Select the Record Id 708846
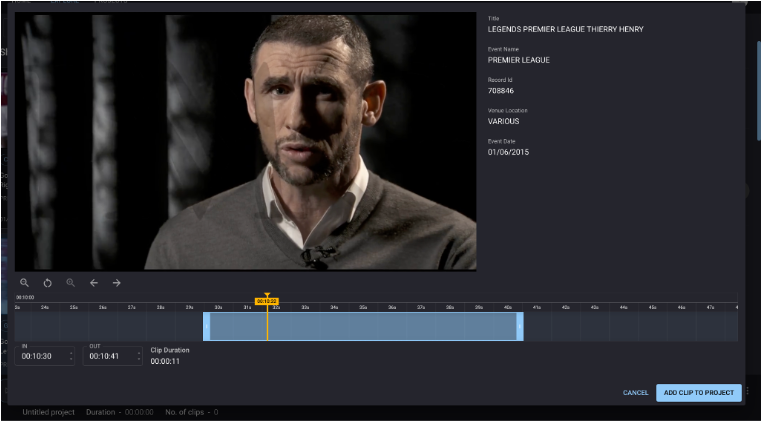 501,91
